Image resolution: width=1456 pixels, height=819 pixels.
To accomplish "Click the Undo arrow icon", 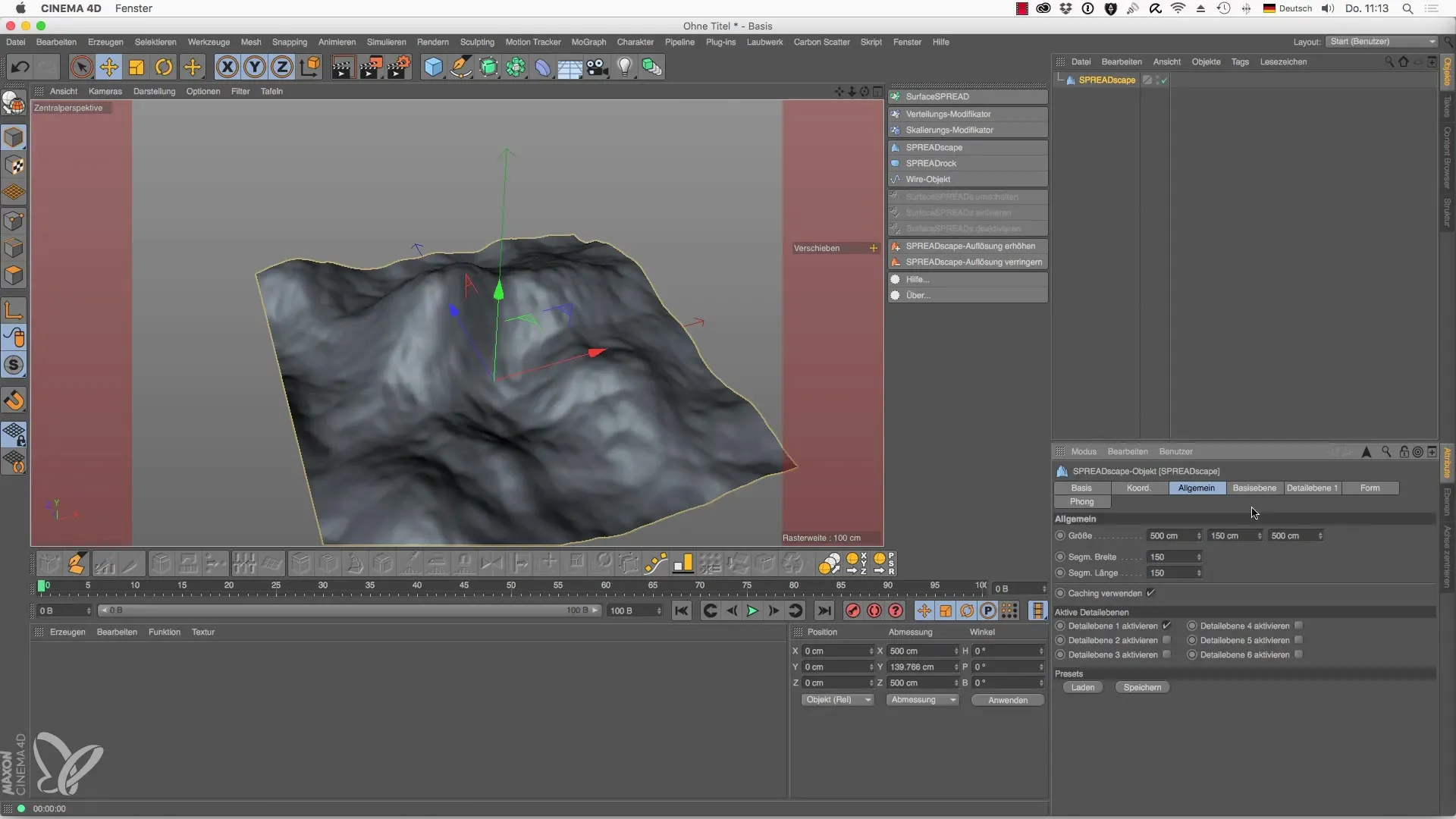I will [20, 67].
